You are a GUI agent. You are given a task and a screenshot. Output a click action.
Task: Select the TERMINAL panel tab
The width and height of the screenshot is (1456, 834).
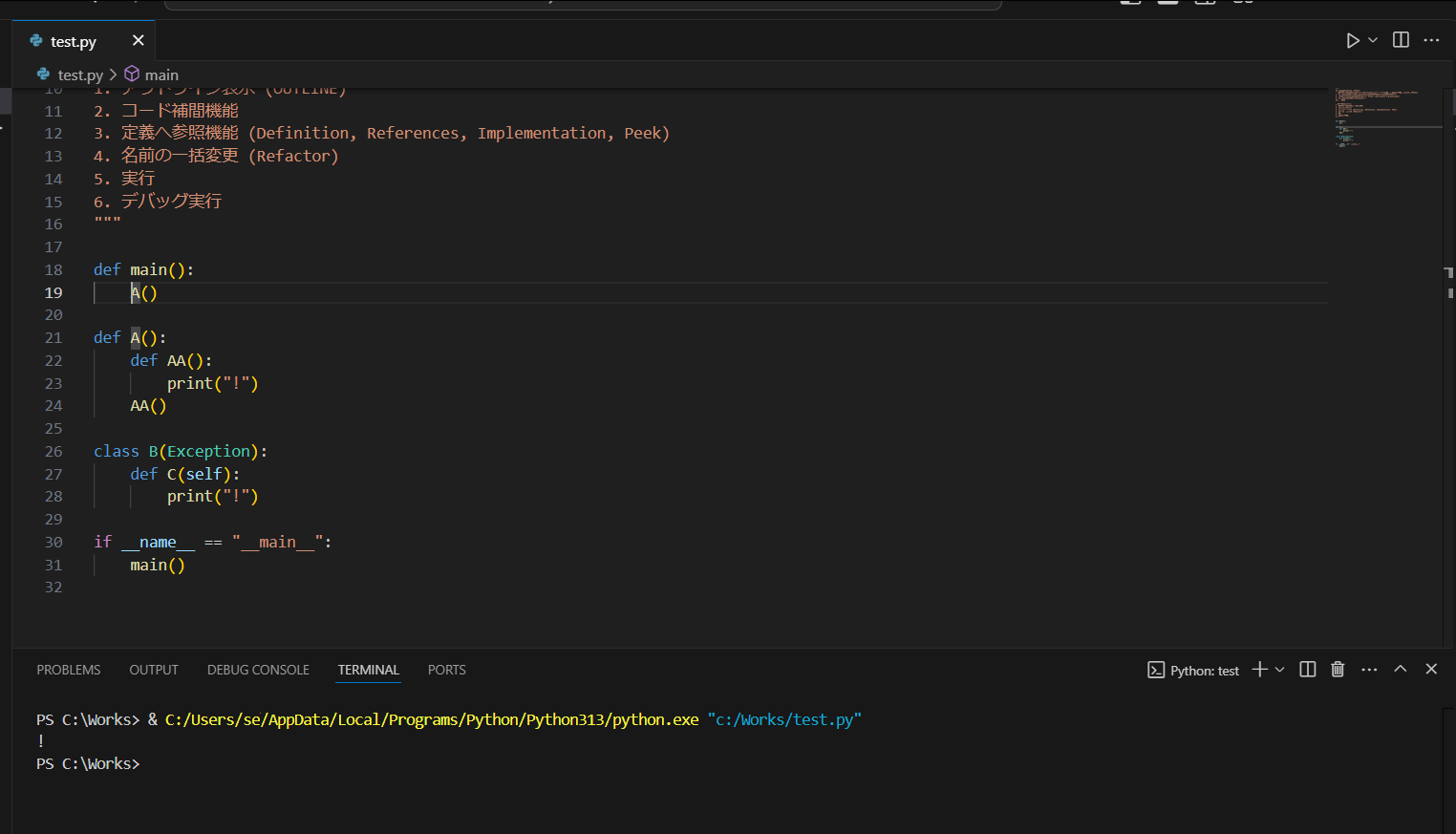coord(368,670)
